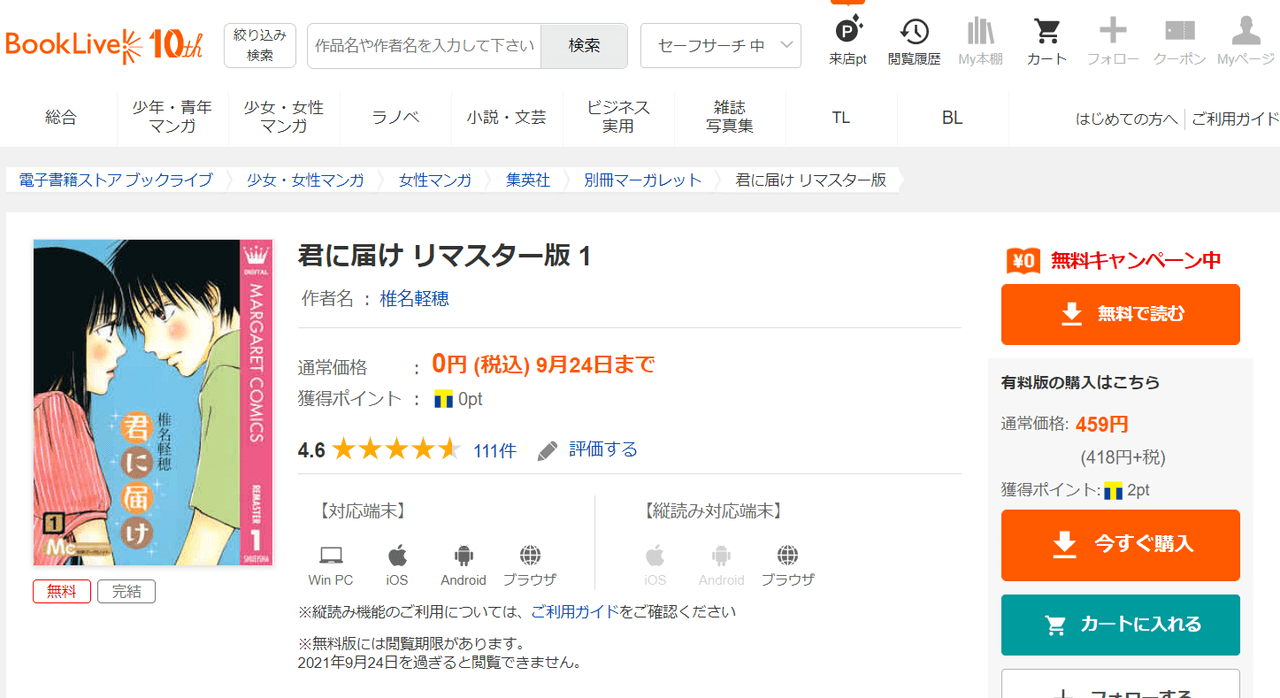Select the ラノベ category tab
The image size is (1280, 698).
coord(395,117)
